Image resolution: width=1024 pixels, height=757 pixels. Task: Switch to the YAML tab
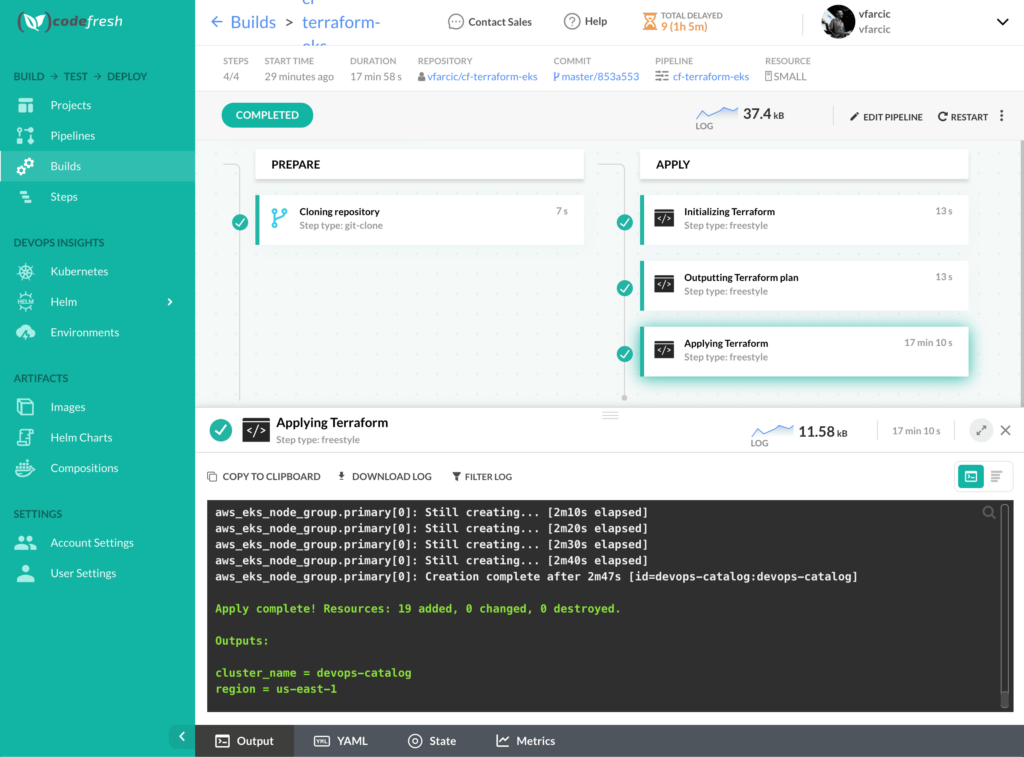(341, 741)
